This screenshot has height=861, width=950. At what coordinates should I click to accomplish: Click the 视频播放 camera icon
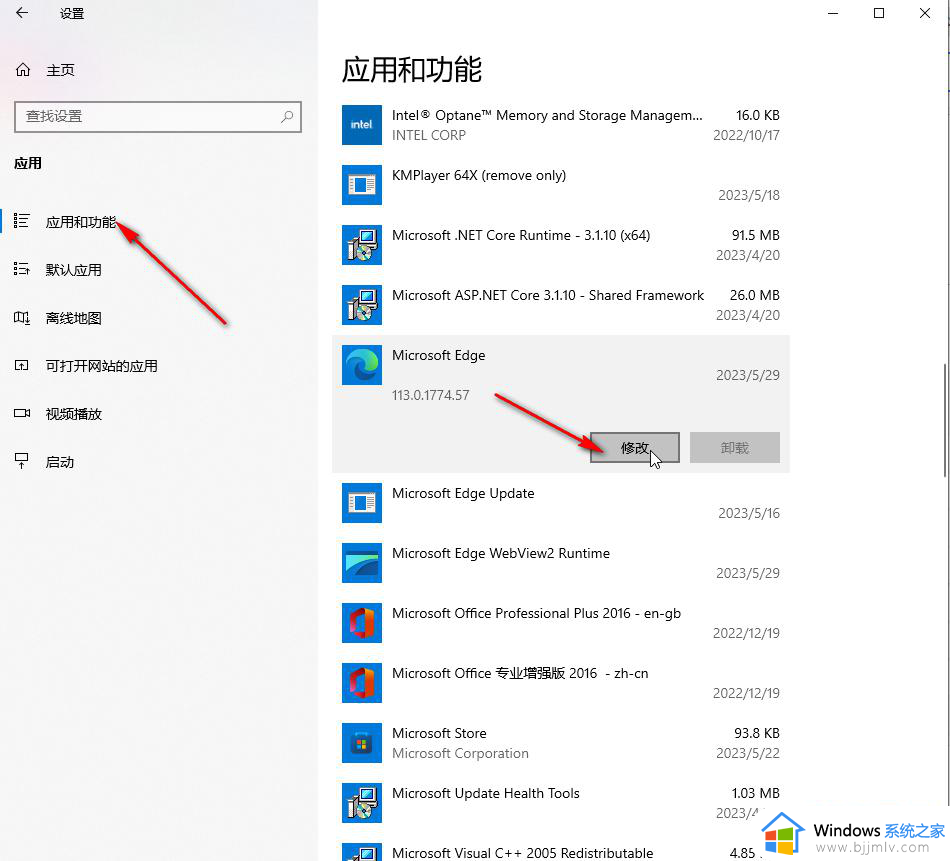(22, 413)
